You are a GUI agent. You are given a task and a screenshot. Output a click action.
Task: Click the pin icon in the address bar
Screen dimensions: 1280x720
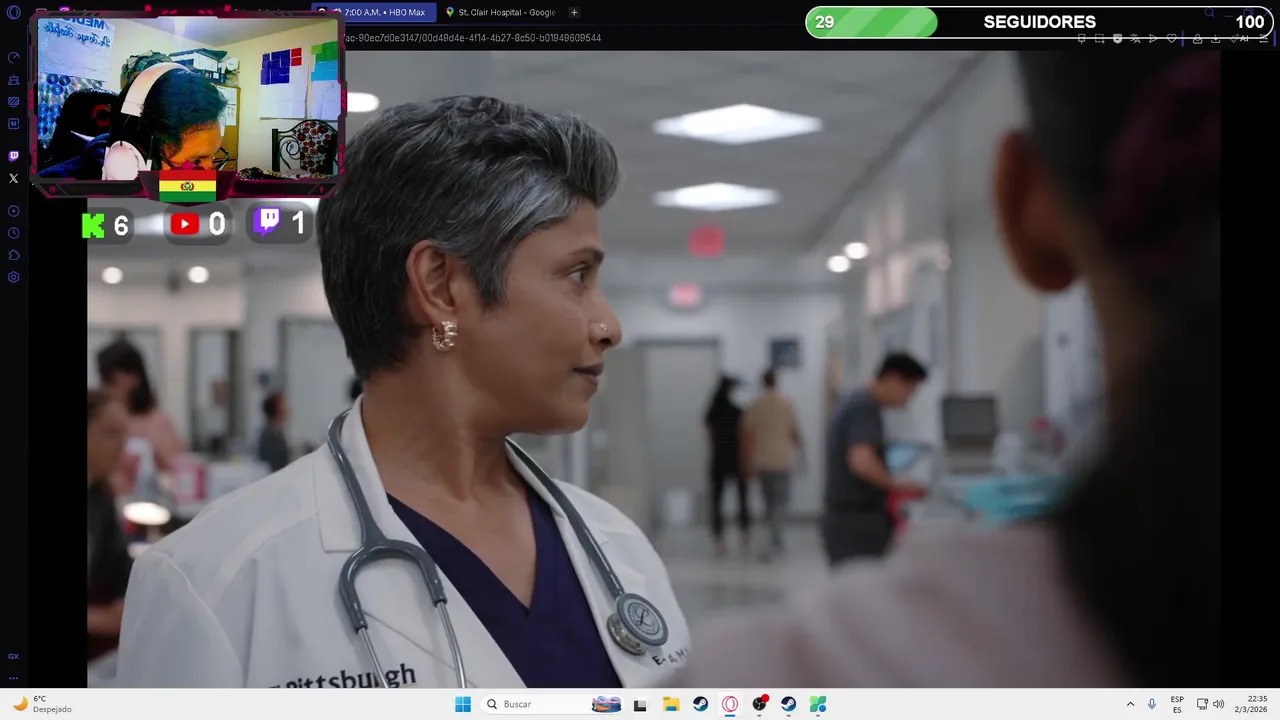click(1081, 38)
